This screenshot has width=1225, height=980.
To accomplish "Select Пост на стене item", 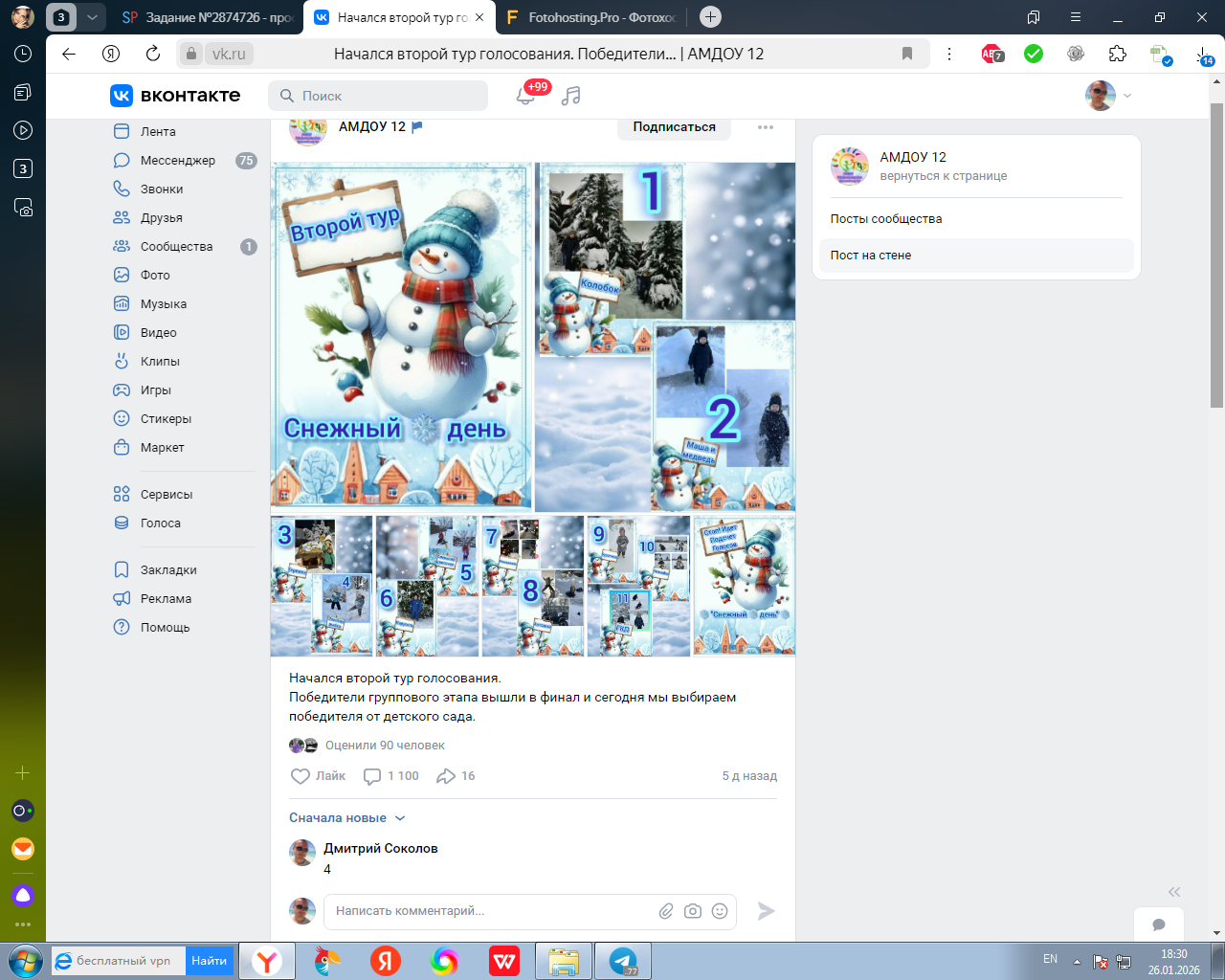I will [976, 256].
